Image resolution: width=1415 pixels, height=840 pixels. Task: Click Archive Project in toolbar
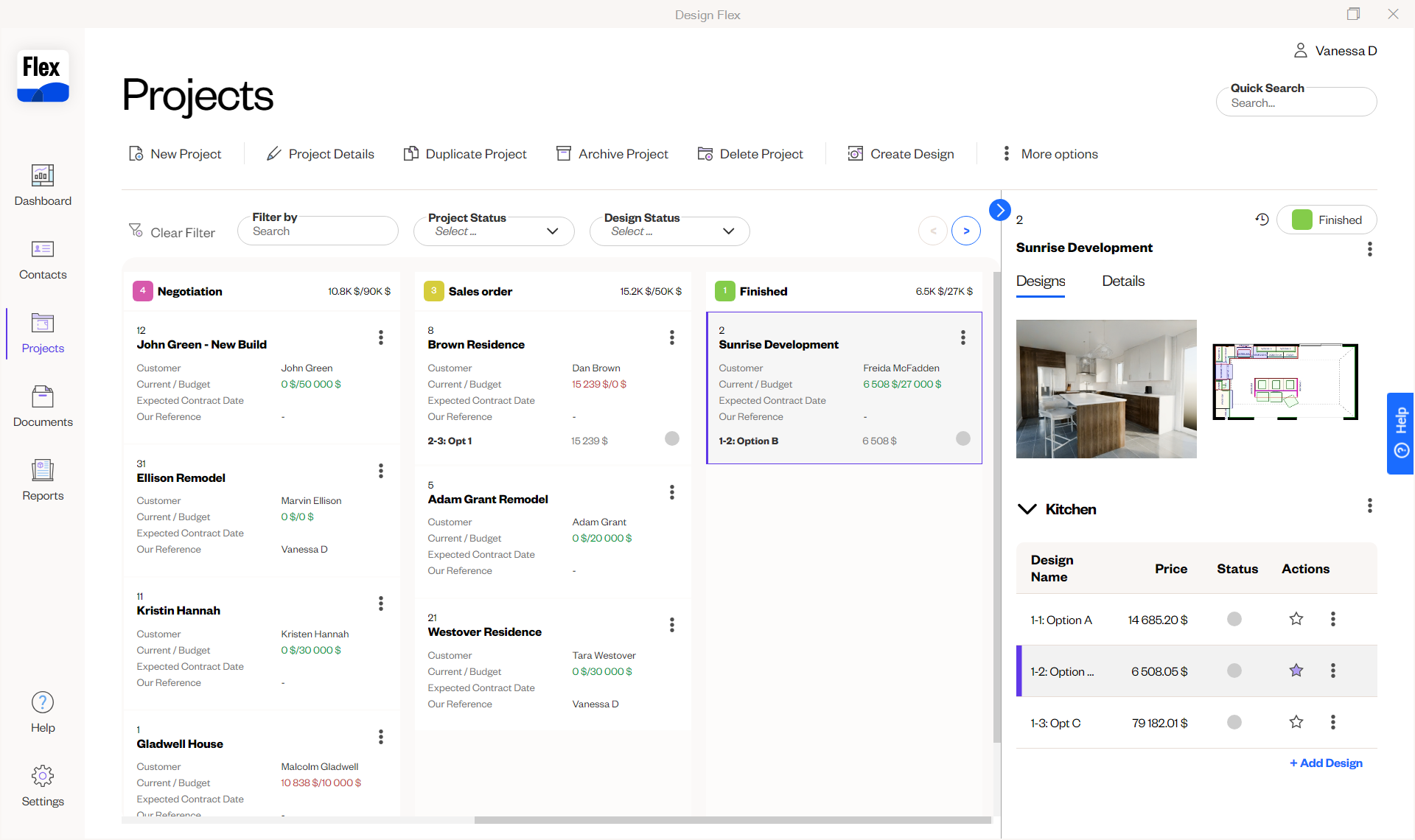point(612,154)
